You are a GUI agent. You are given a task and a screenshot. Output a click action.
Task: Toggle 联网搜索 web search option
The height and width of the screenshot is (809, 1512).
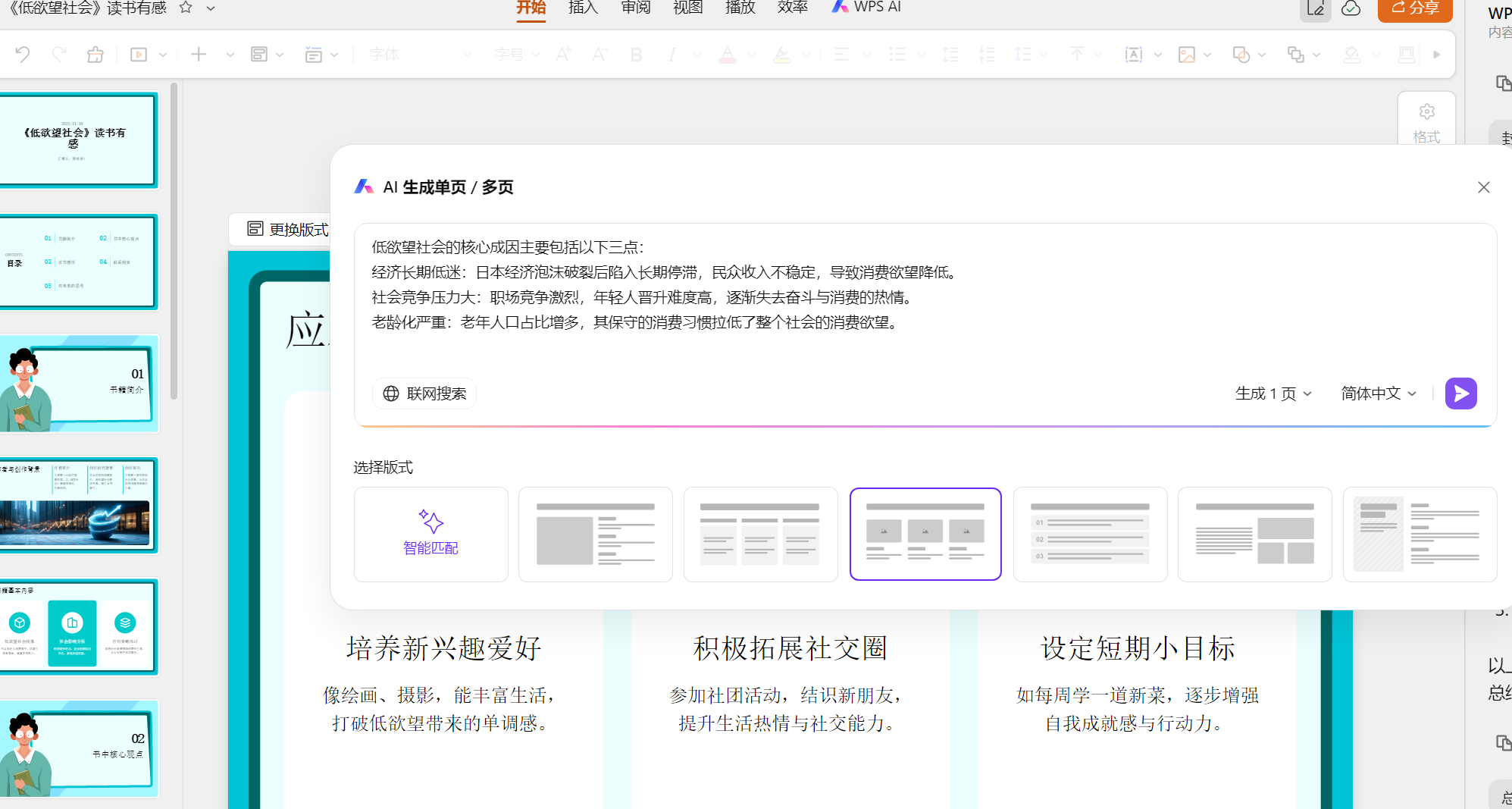point(424,394)
